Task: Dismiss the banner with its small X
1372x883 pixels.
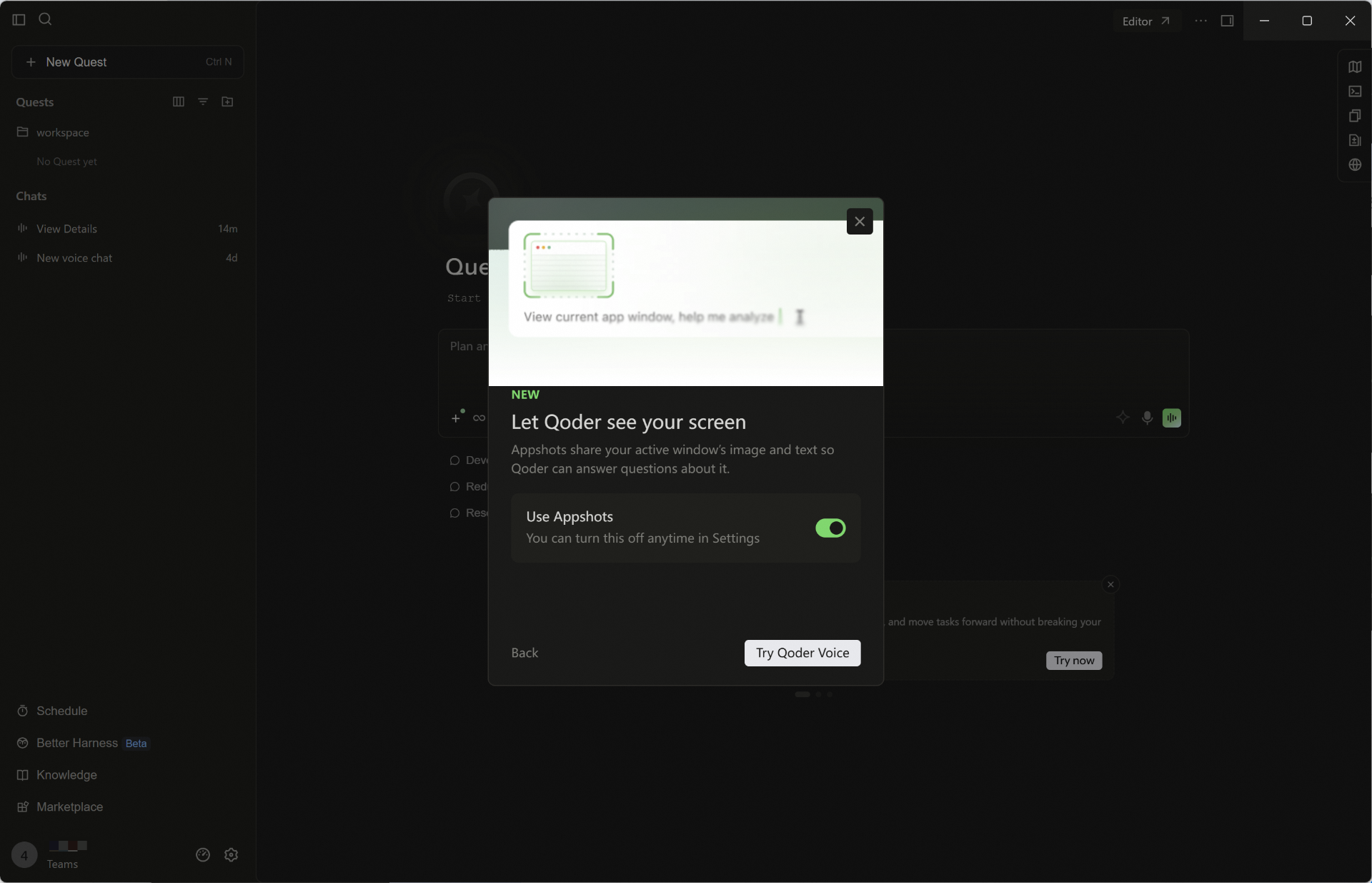Action: pos(1110,584)
